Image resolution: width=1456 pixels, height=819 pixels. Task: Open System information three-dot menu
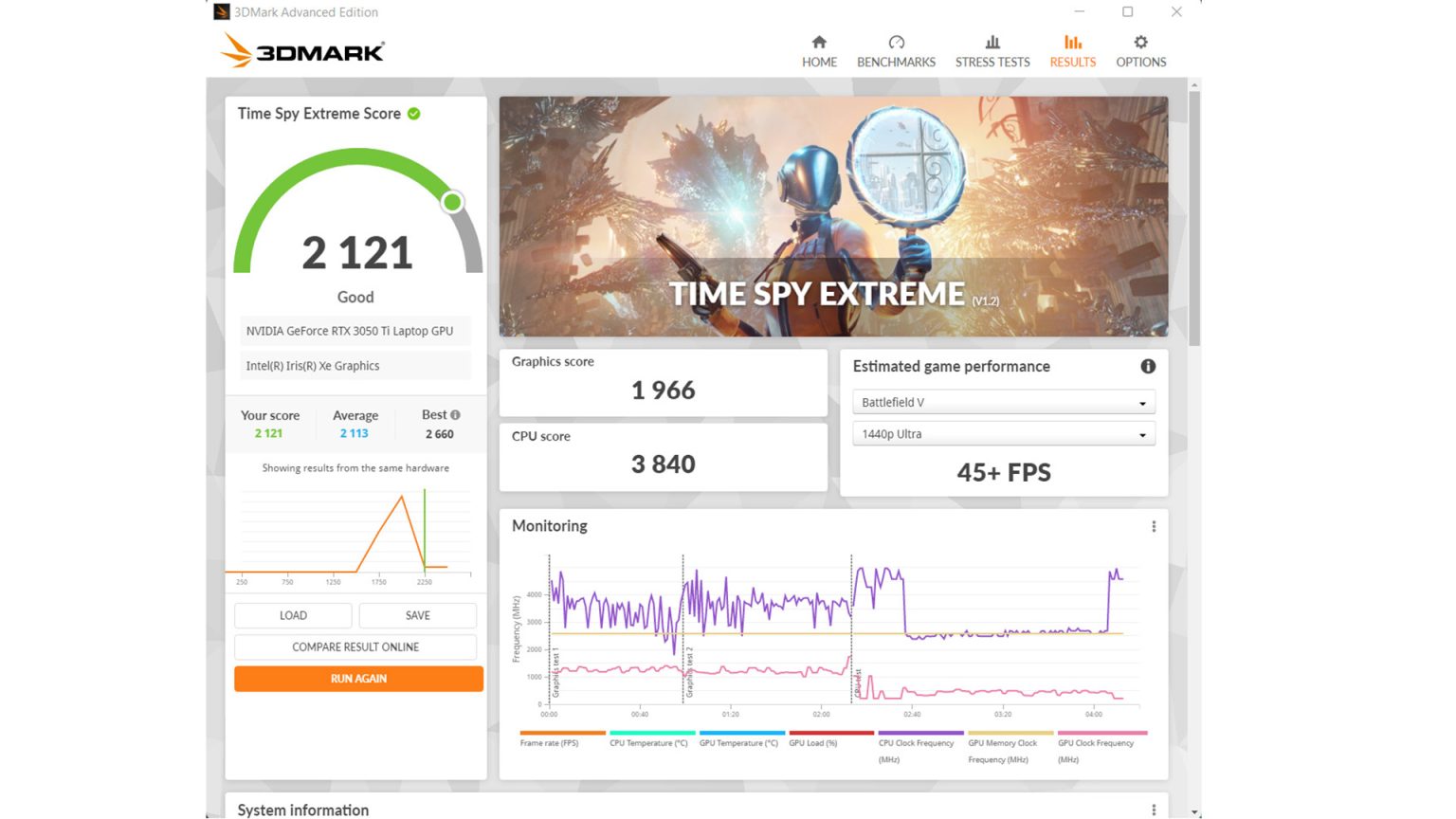[1154, 810]
